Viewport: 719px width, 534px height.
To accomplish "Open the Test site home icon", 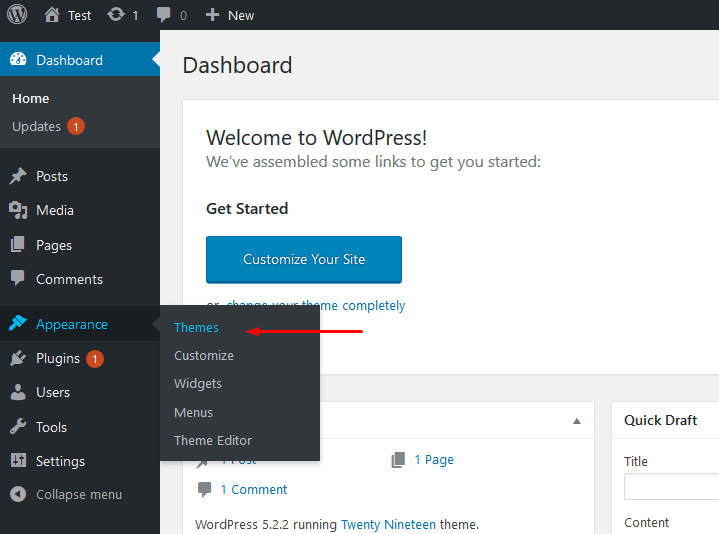I will click(52, 15).
